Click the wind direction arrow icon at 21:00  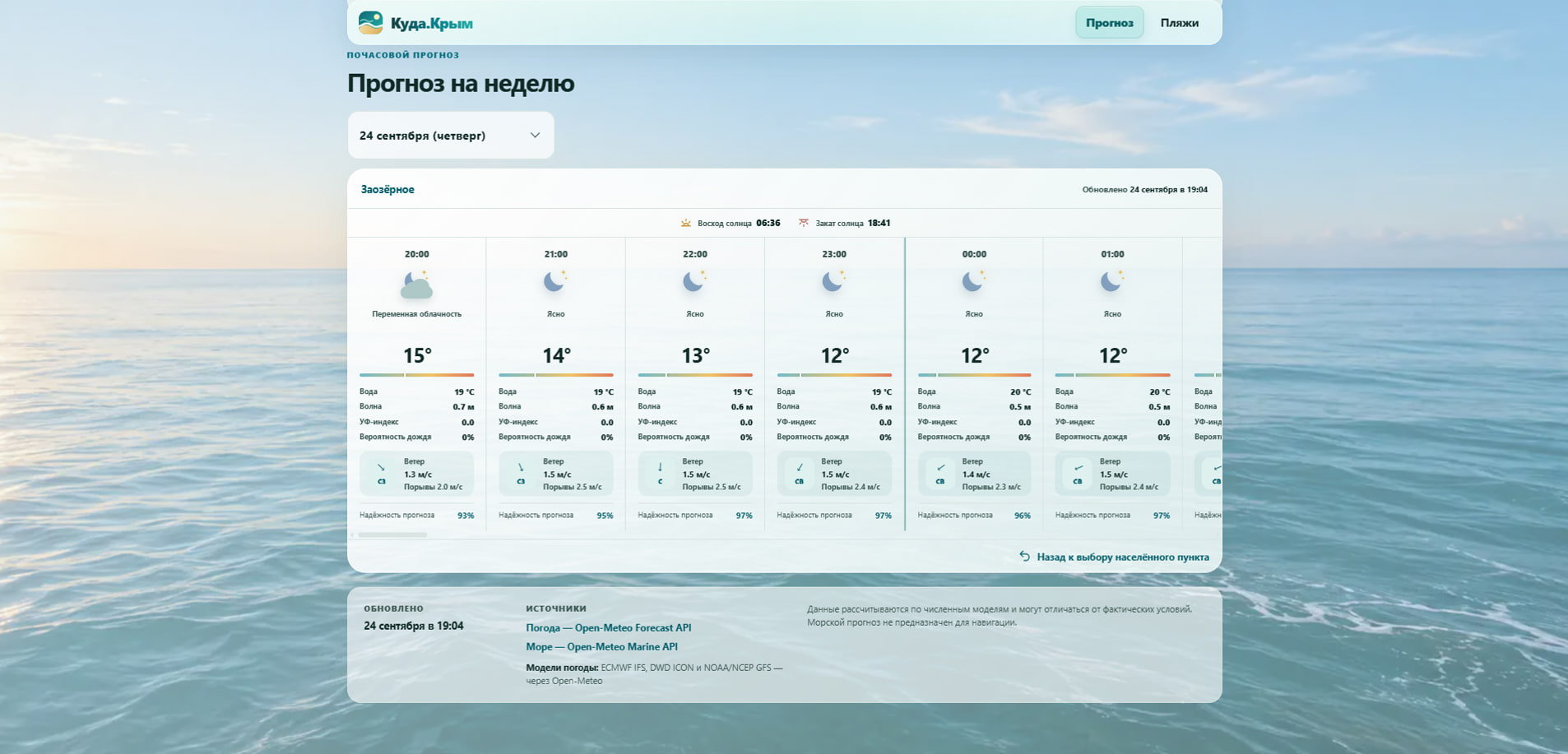pyautogui.click(x=521, y=467)
